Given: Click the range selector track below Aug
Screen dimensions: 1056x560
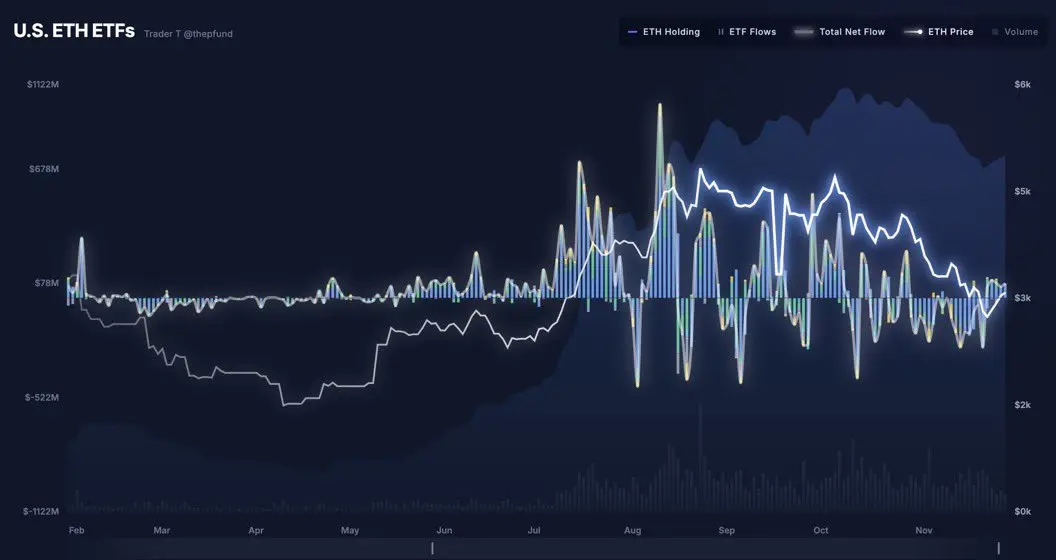Looking at the screenshot, I should [x=632, y=548].
